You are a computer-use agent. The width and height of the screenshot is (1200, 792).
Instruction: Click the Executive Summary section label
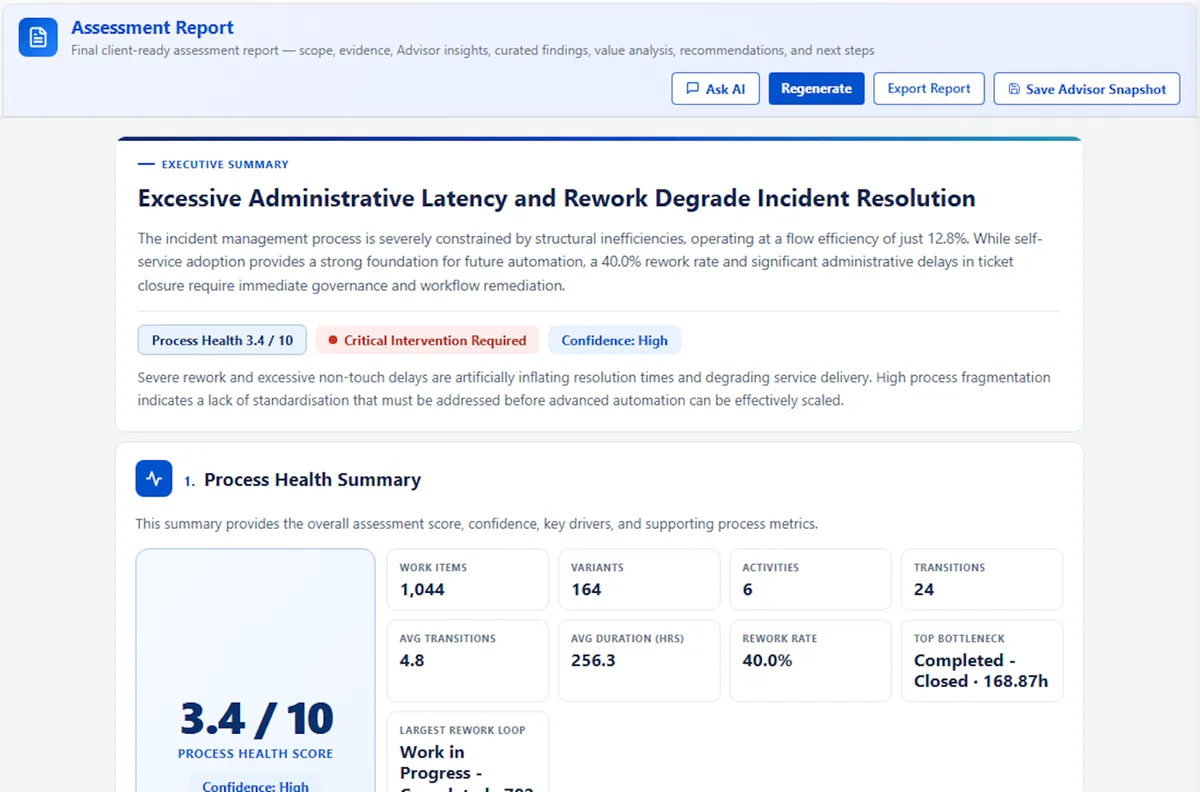pyautogui.click(x=225, y=164)
